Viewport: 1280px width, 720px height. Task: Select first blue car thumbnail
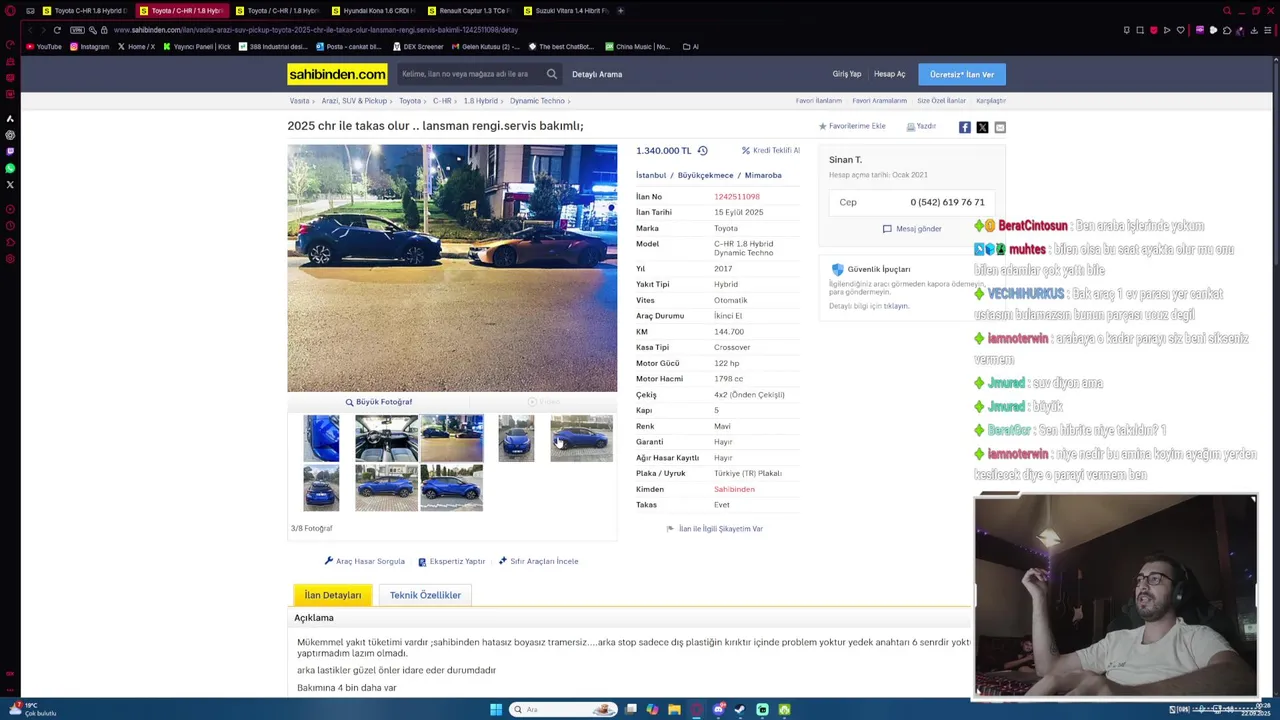[x=321, y=438]
